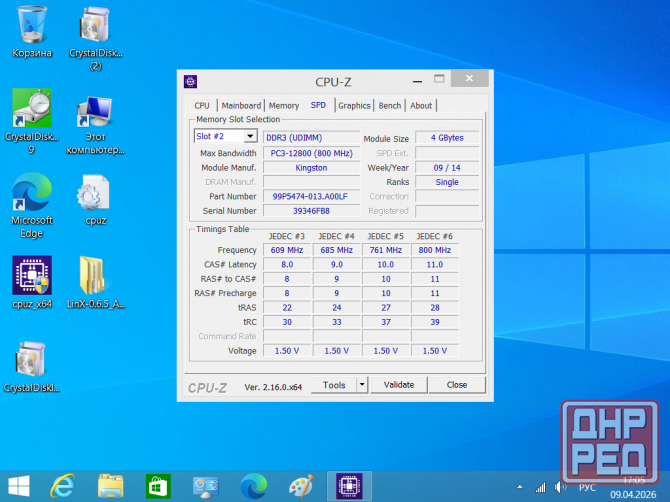Open the Control Panel taskbar icon
Image resolution: width=670 pixels, height=502 pixels.
(206, 487)
